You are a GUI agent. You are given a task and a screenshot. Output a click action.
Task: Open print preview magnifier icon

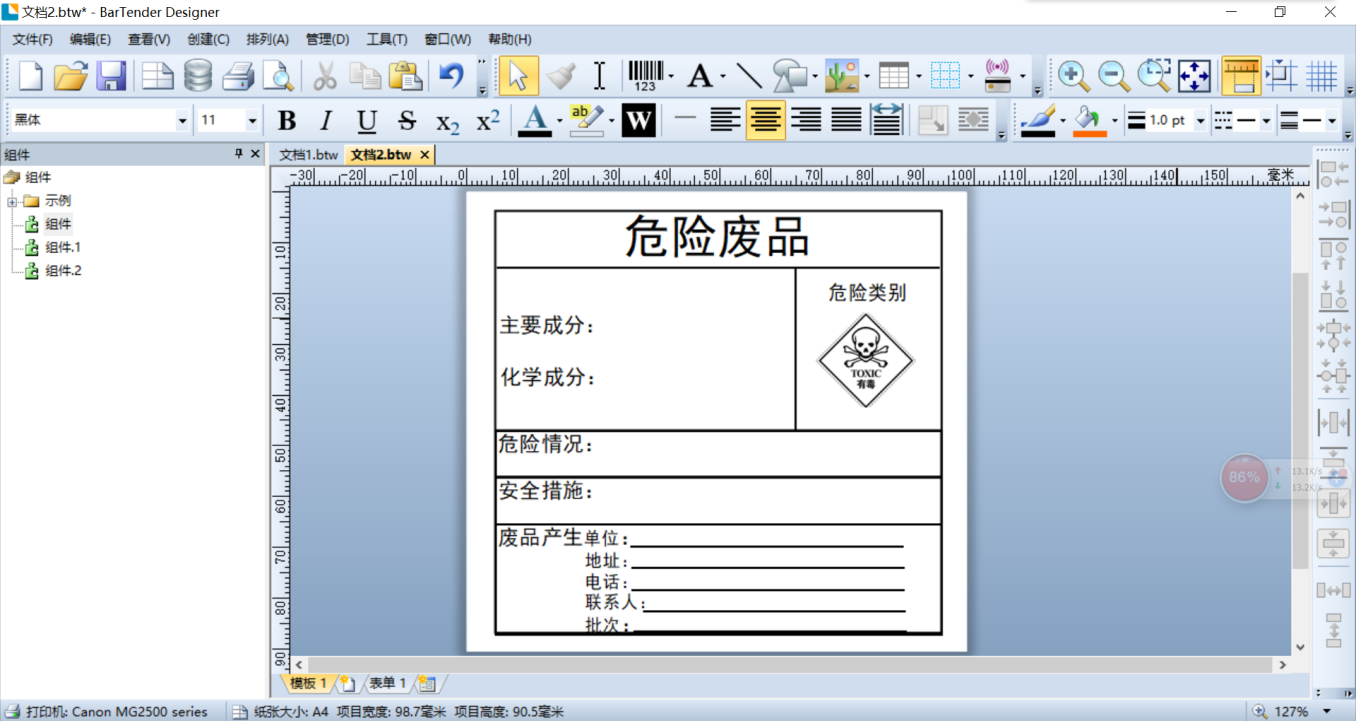[x=277, y=76]
